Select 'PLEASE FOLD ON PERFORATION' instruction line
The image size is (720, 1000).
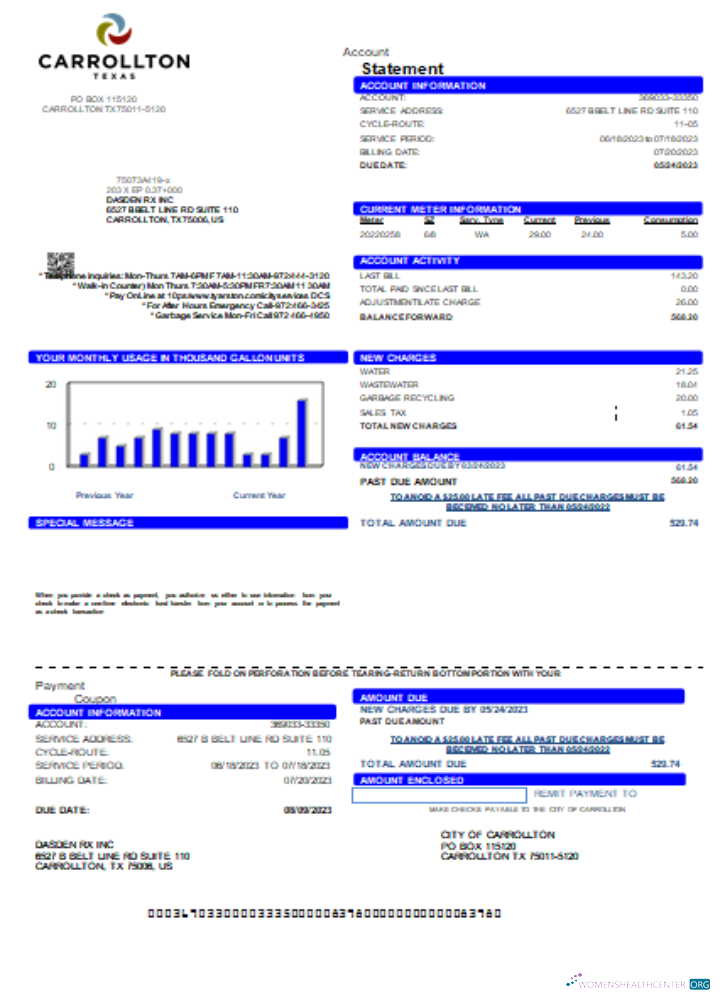[365, 673]
